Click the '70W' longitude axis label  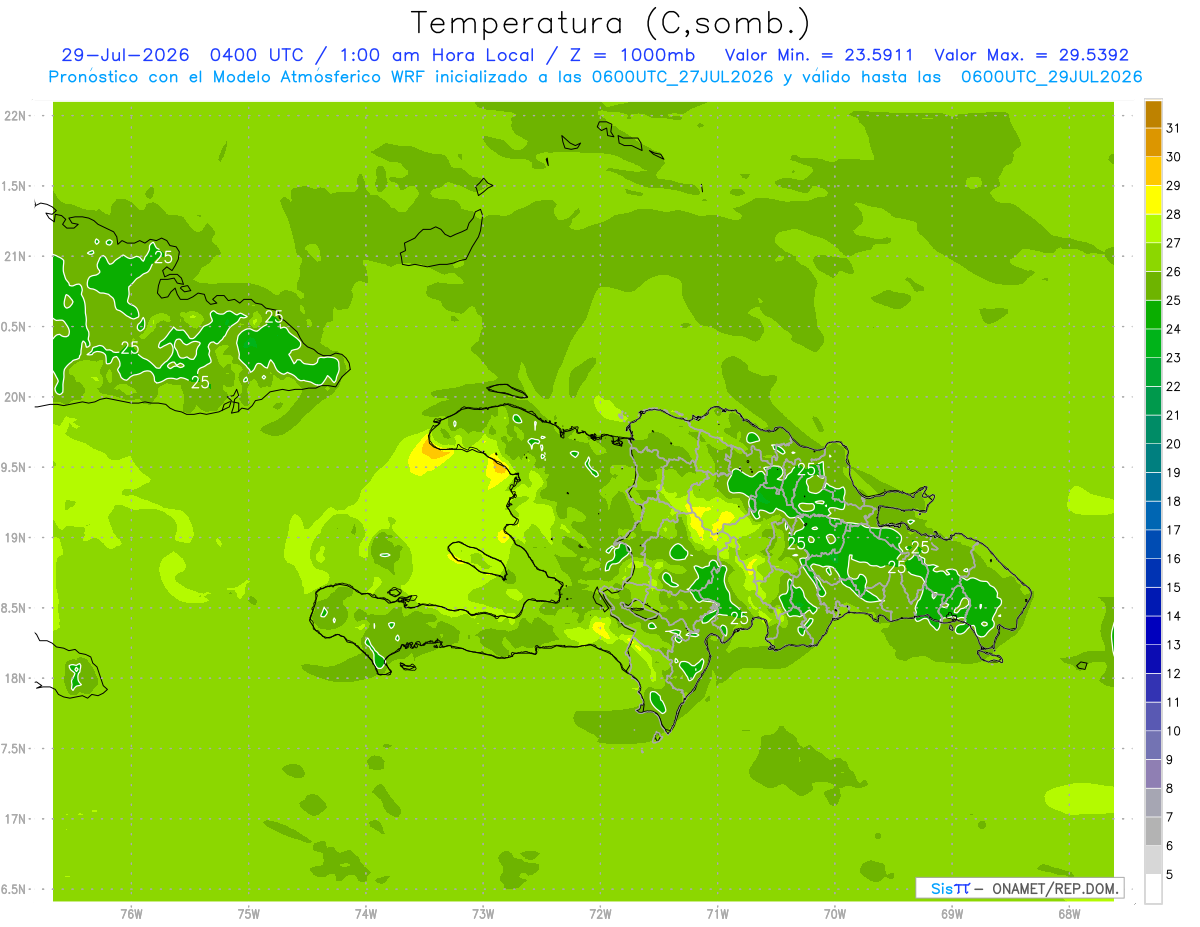coord(835,913)
